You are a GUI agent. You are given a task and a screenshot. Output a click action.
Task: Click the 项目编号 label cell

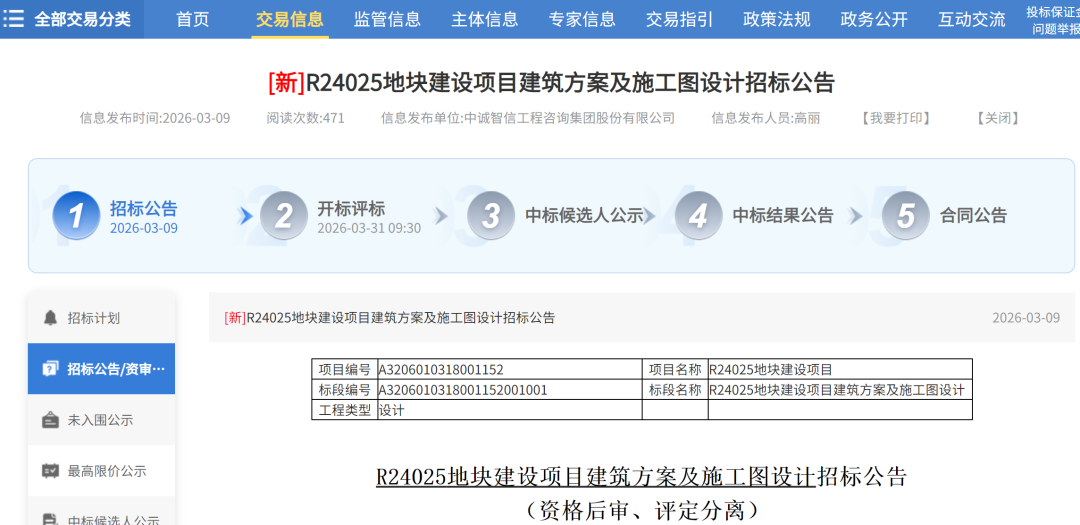pos(344,369)
